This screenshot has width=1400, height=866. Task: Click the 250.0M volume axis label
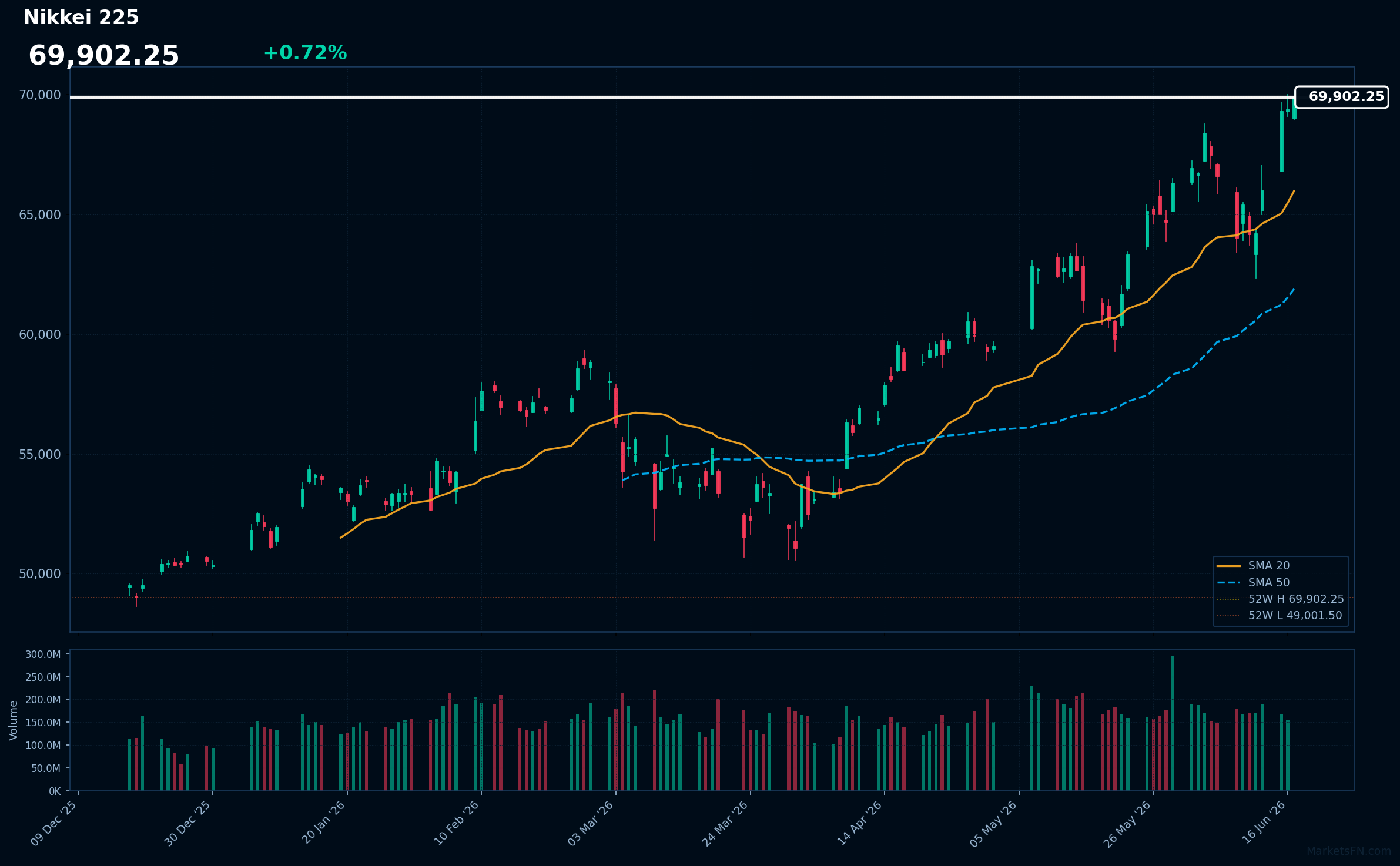(x=43, y=677)
